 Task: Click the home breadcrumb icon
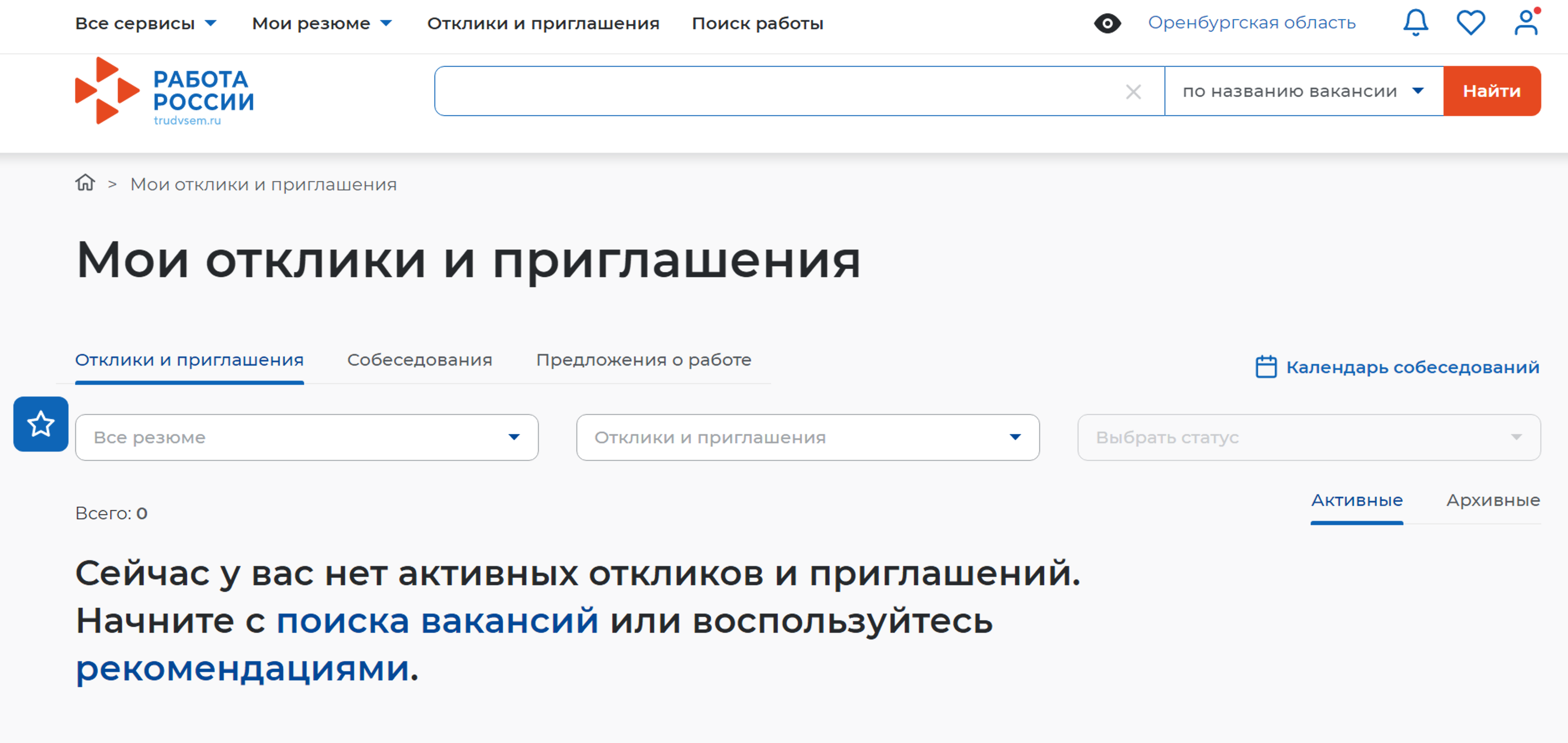pos(85,182)
